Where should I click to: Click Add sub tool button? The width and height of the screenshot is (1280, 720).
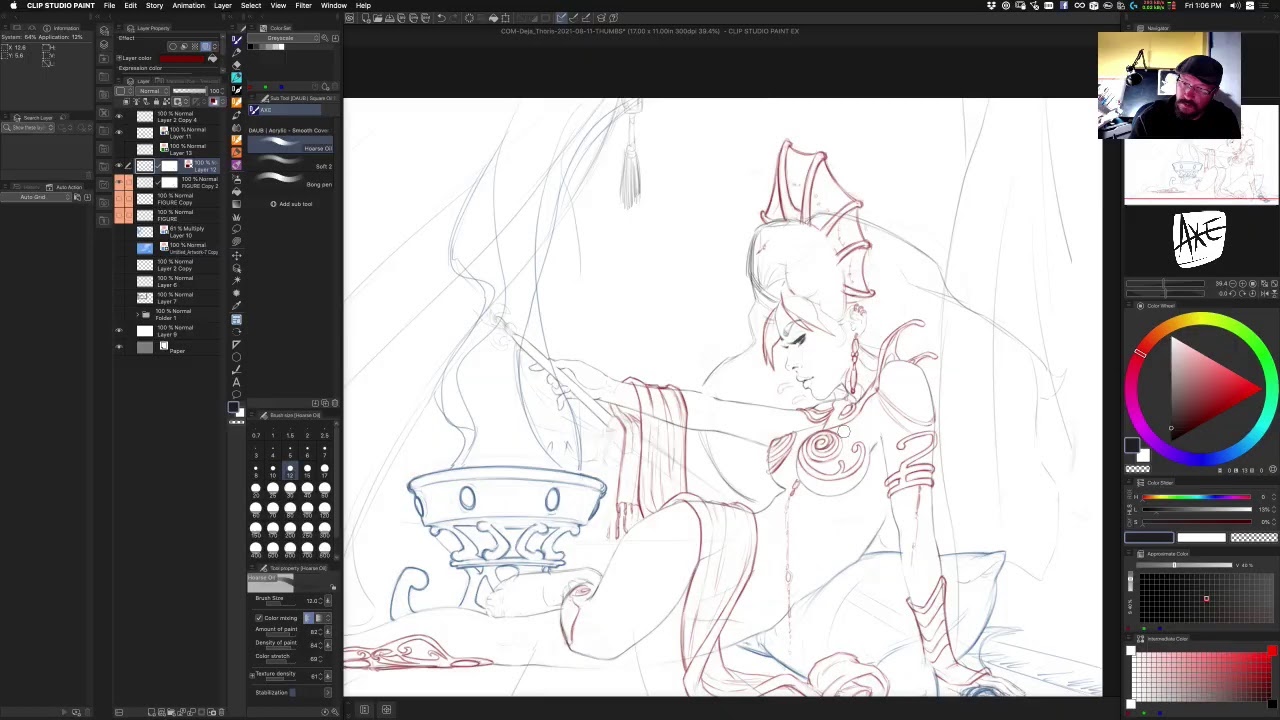290,204
